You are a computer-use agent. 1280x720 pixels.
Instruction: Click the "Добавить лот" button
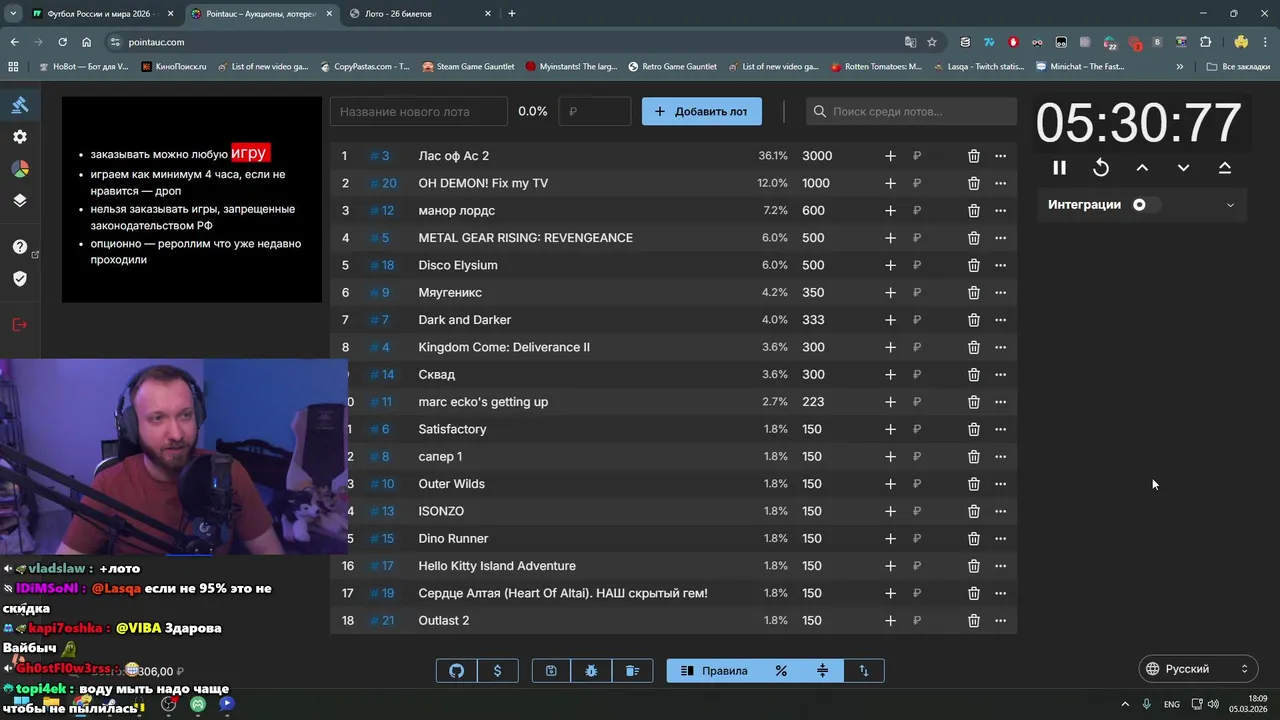[x=702, y=111]
